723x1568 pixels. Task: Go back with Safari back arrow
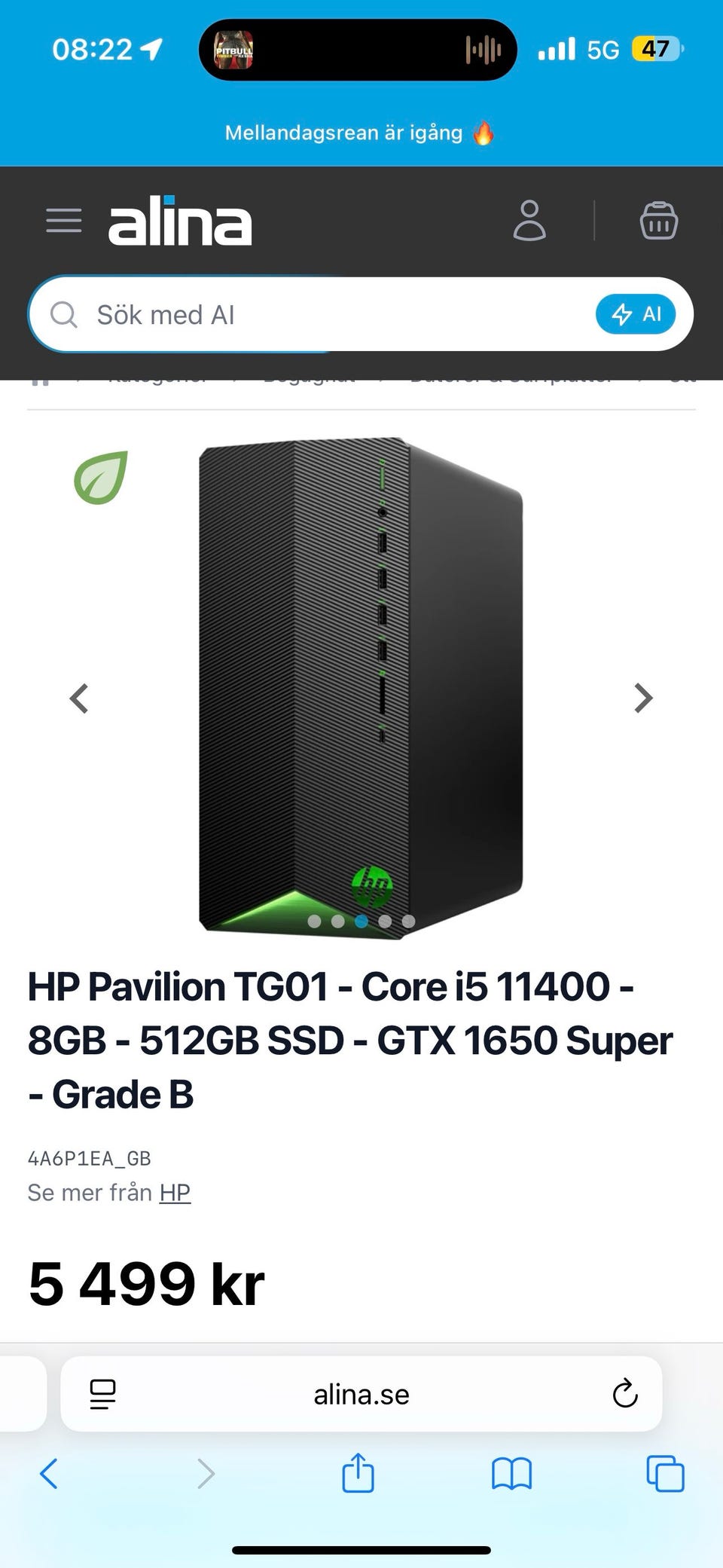point(49,1473)
